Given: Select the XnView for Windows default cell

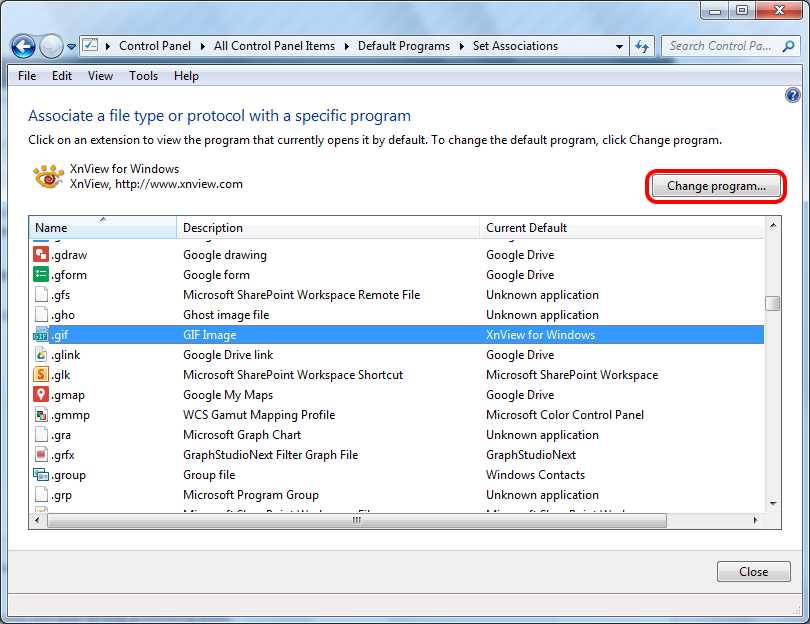Looking at the screenshot, I should pos(540,335).
